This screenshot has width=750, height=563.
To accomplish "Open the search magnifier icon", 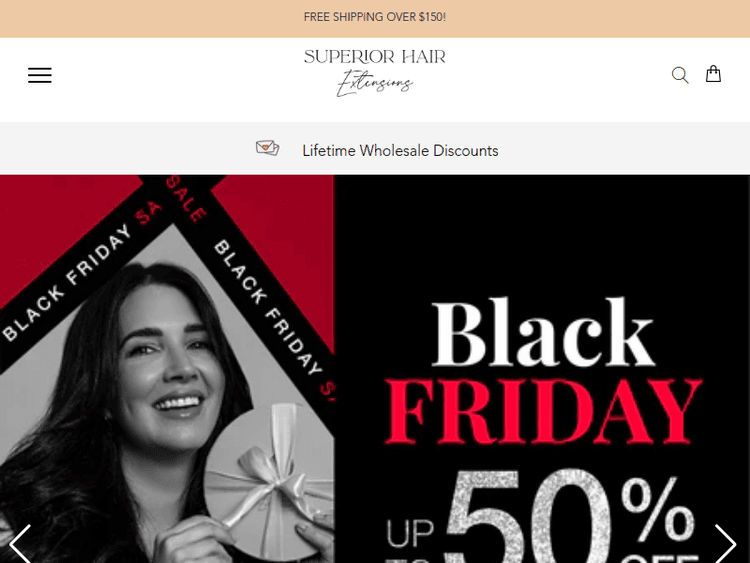I will pyautogui.click(x=680, y=75).
